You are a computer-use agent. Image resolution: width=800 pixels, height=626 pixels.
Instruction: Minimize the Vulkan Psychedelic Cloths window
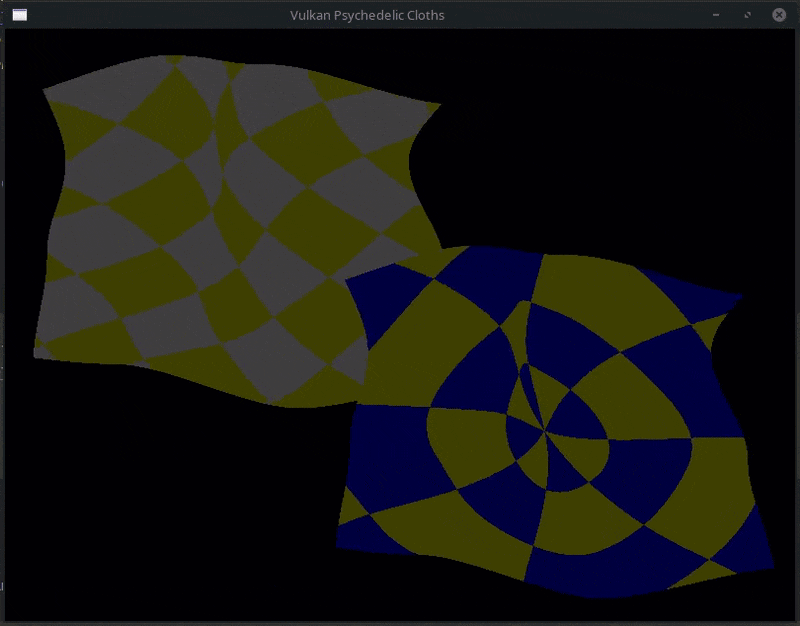tap(716, 15)
